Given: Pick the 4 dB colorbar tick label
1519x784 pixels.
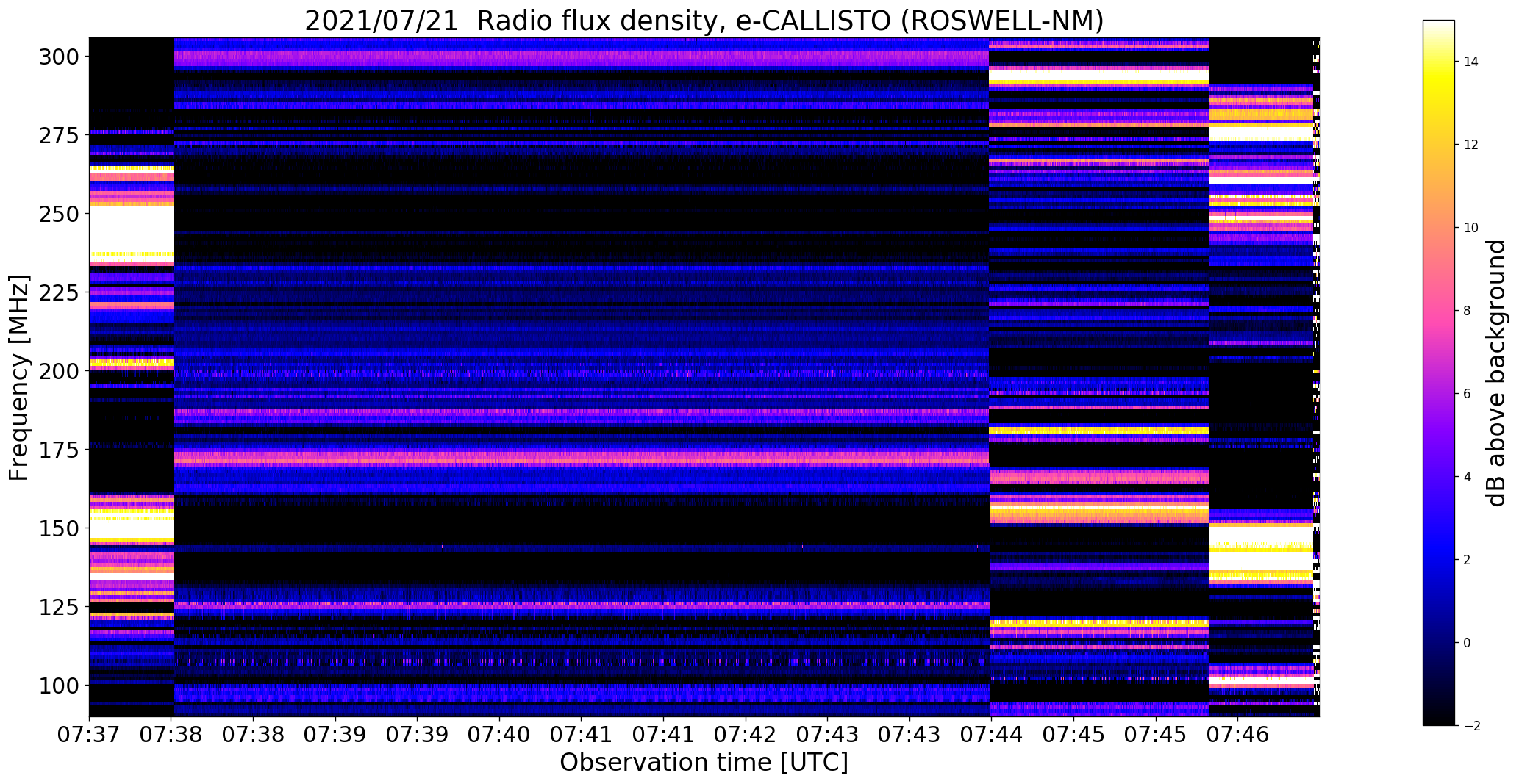Looking at the screenshot, I should click(1468, 477).
